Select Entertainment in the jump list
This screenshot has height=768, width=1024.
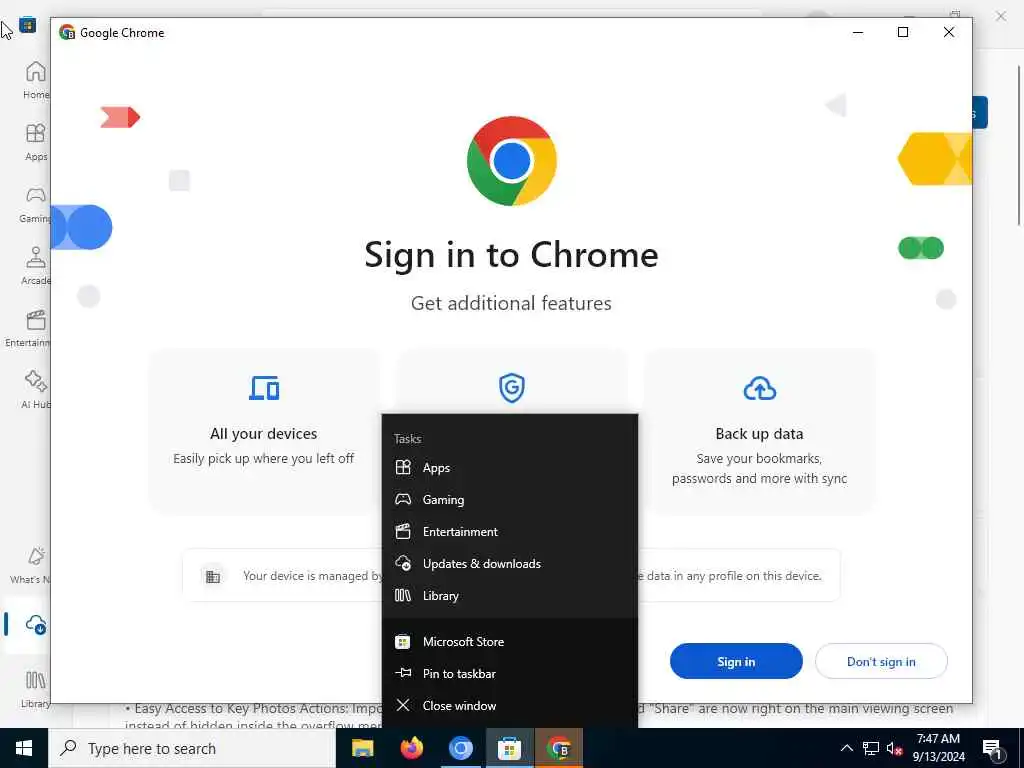pyautogui.click(x=509, y=532)
